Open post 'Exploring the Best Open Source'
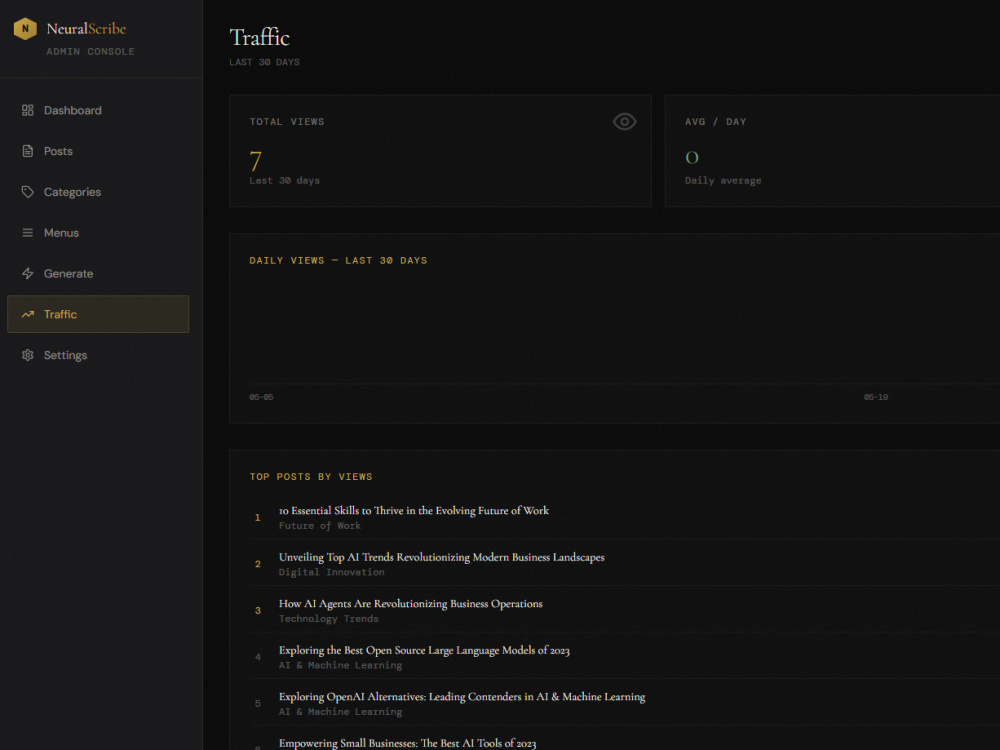 [424, 650]
